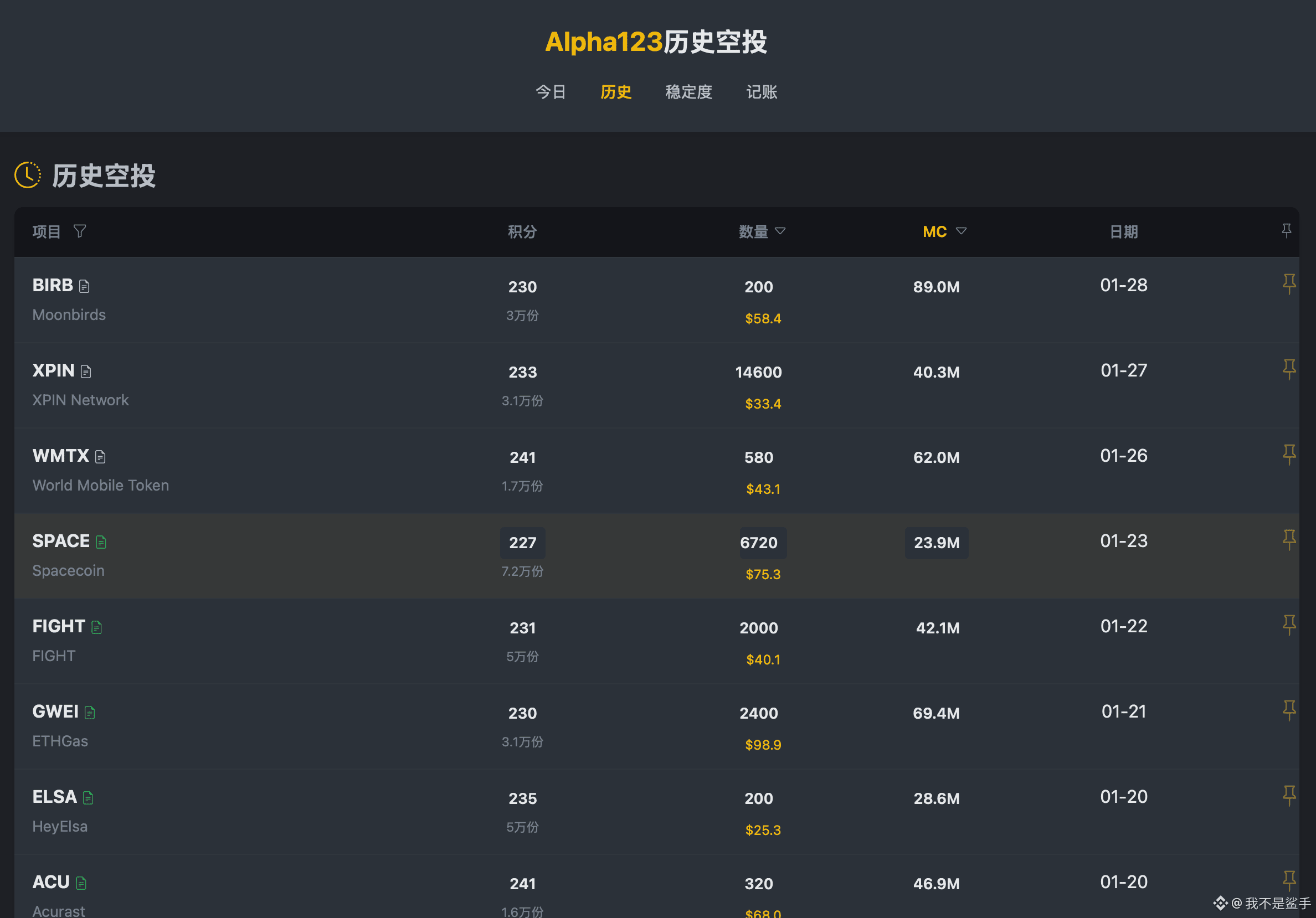Click the 日期 column header
Screen dimensions: 1316x918
[1123, 231]
